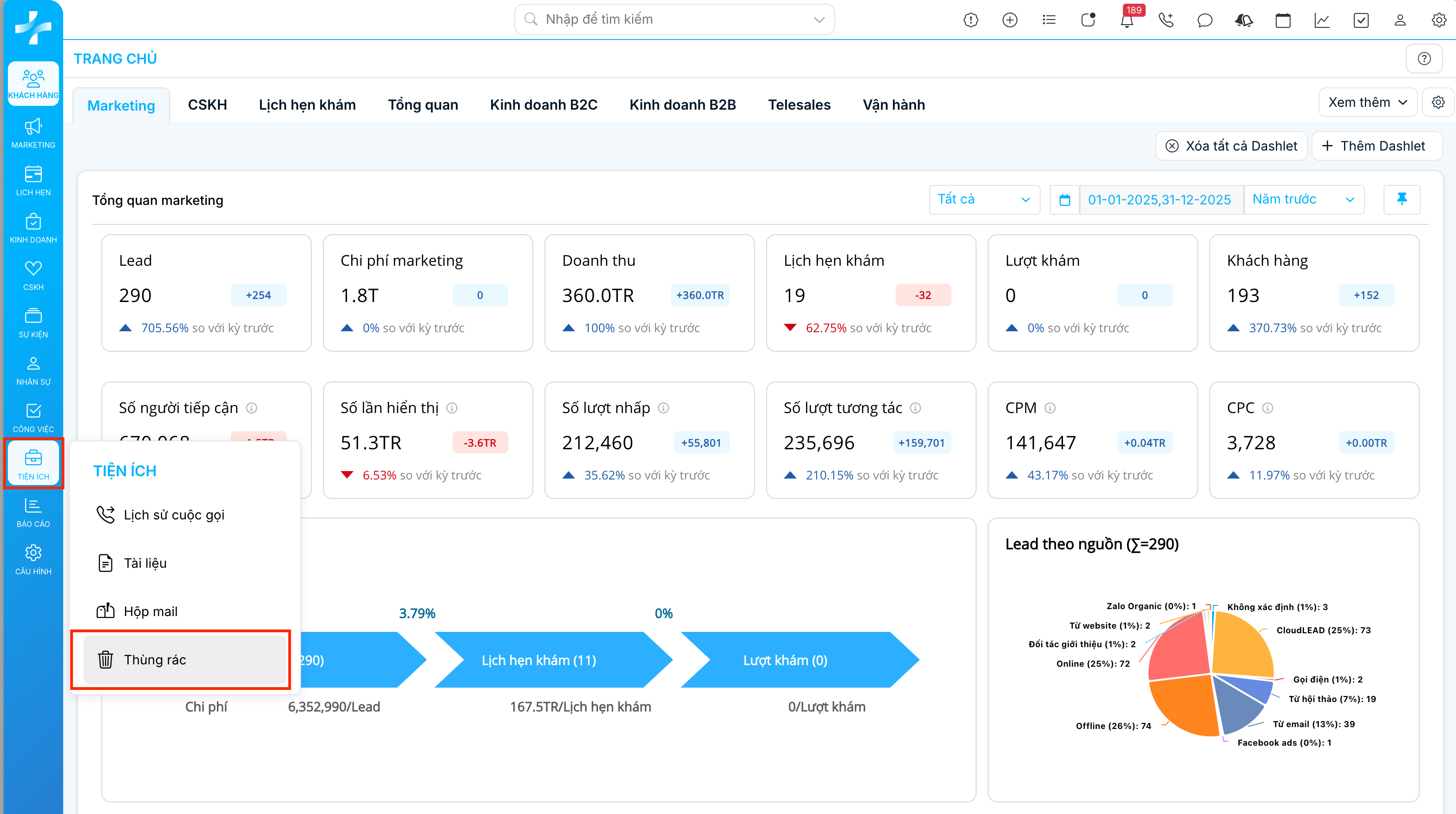Expand the Xem thêm tabs dropdown

(1367, 102)
